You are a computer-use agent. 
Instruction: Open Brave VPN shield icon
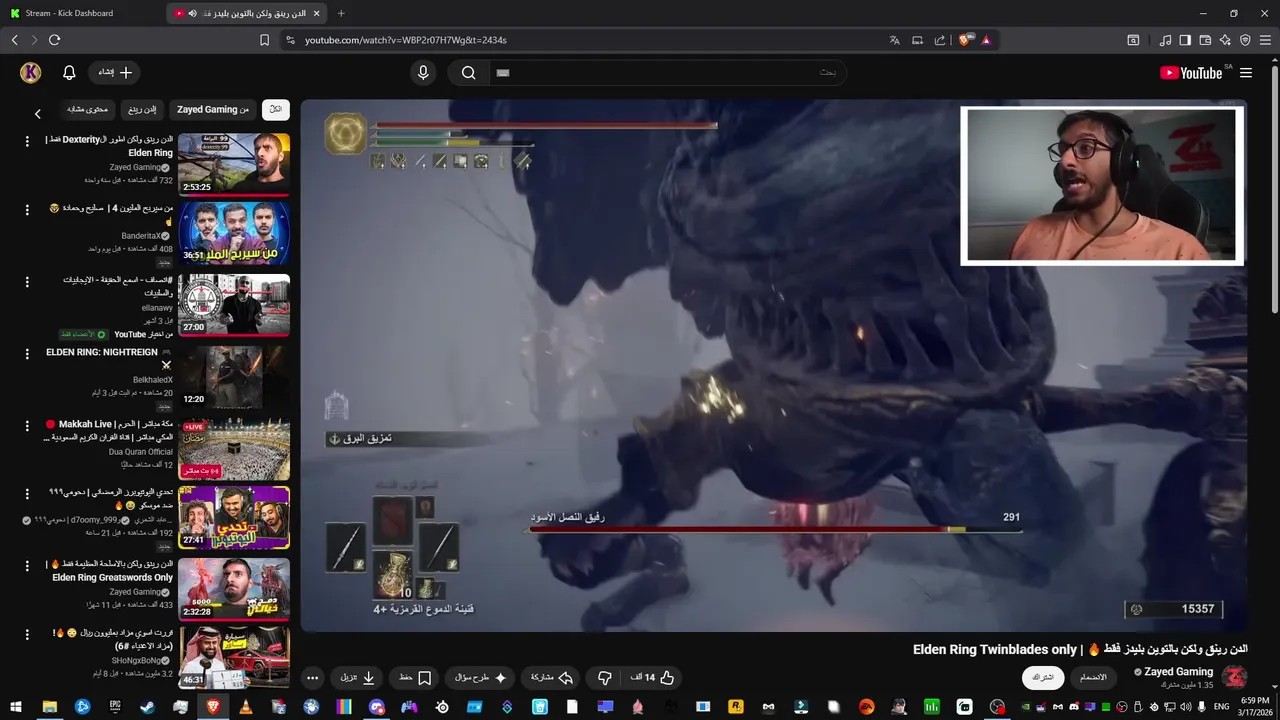(1245, 40)
